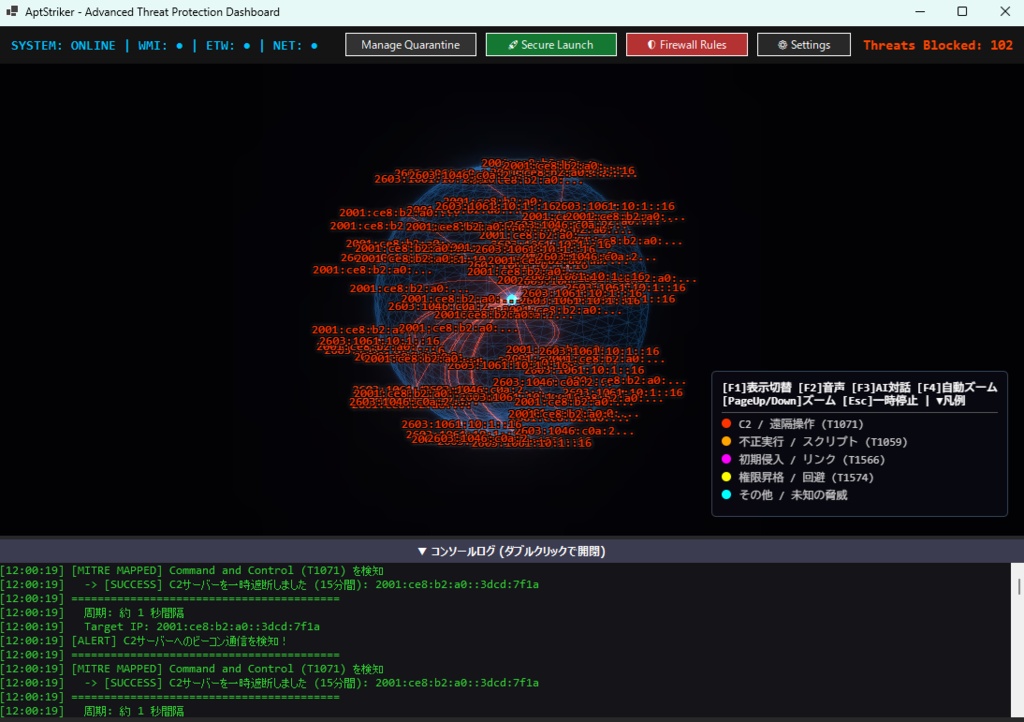Click the AptStriker app icon in title bar

click(12, 11)
